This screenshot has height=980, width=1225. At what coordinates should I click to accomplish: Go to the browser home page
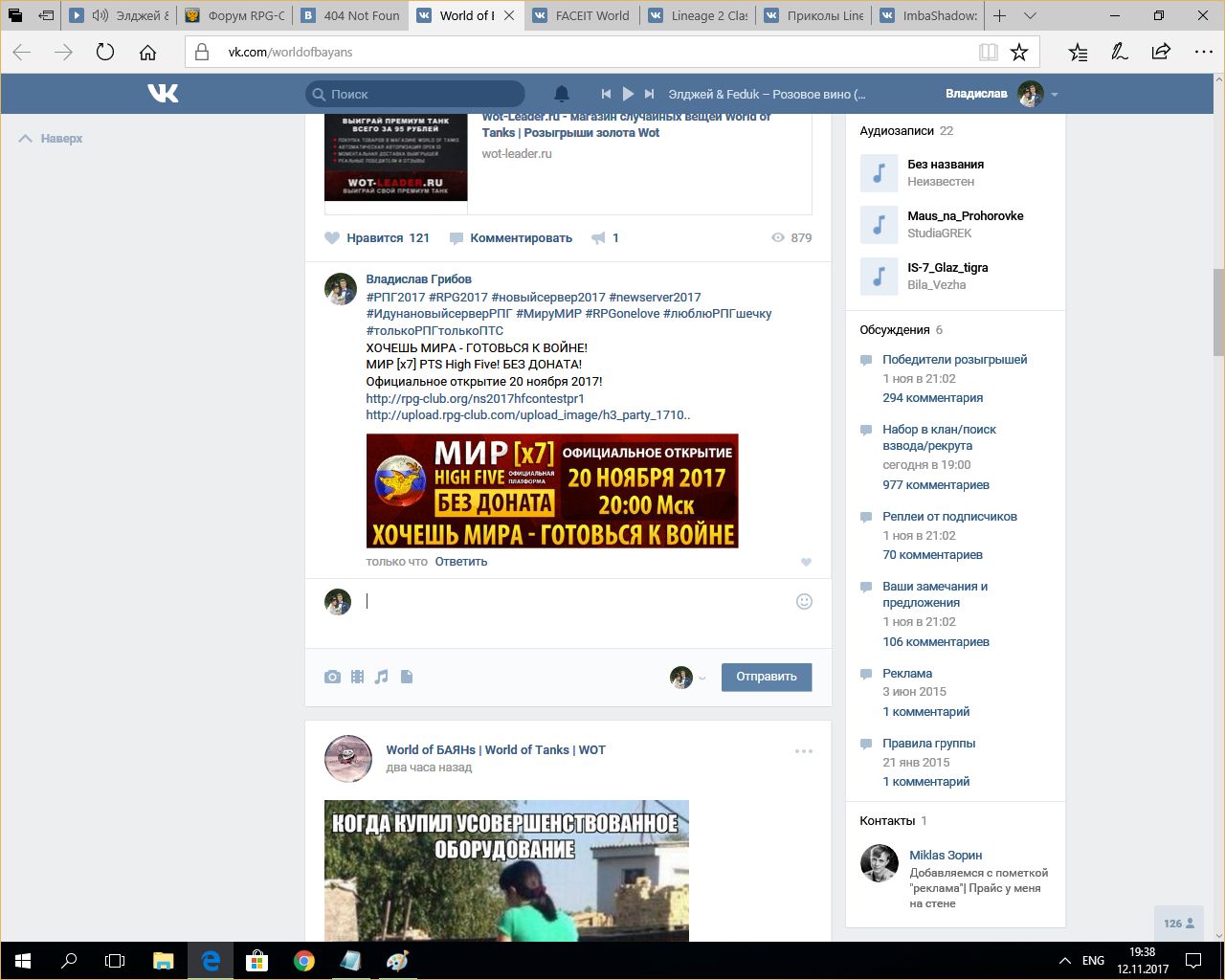click(147, 52)
